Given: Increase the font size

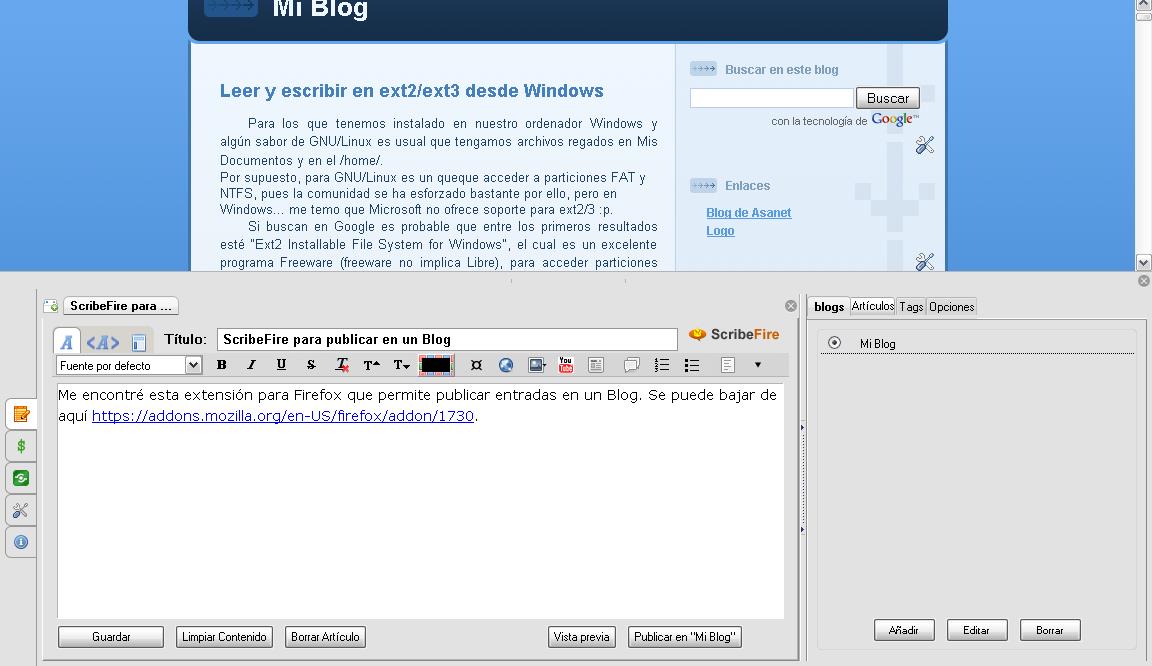Looking at the screenshot, I should (x=372, y=365).
